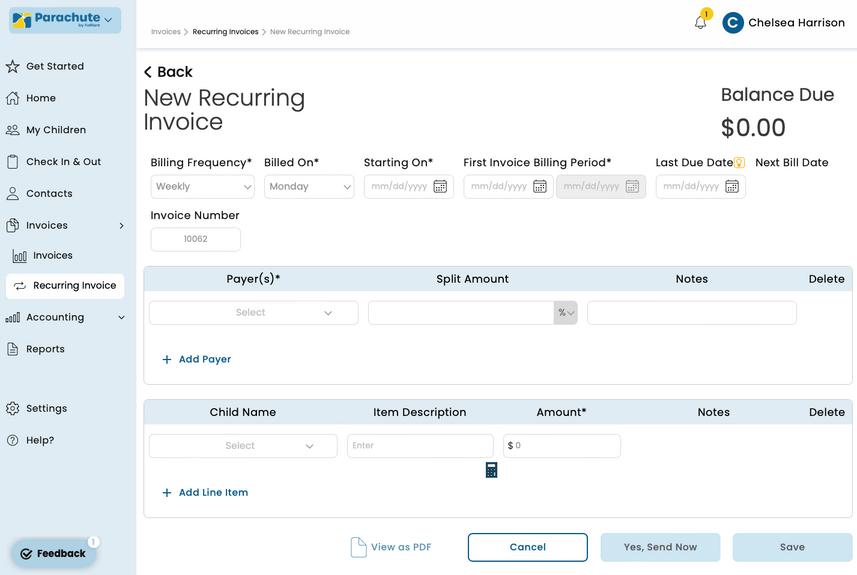The height and width of the screenshot is (575, 857).
Task: Click the Last Due Date info icon
Action: click(x=739, y=163)
